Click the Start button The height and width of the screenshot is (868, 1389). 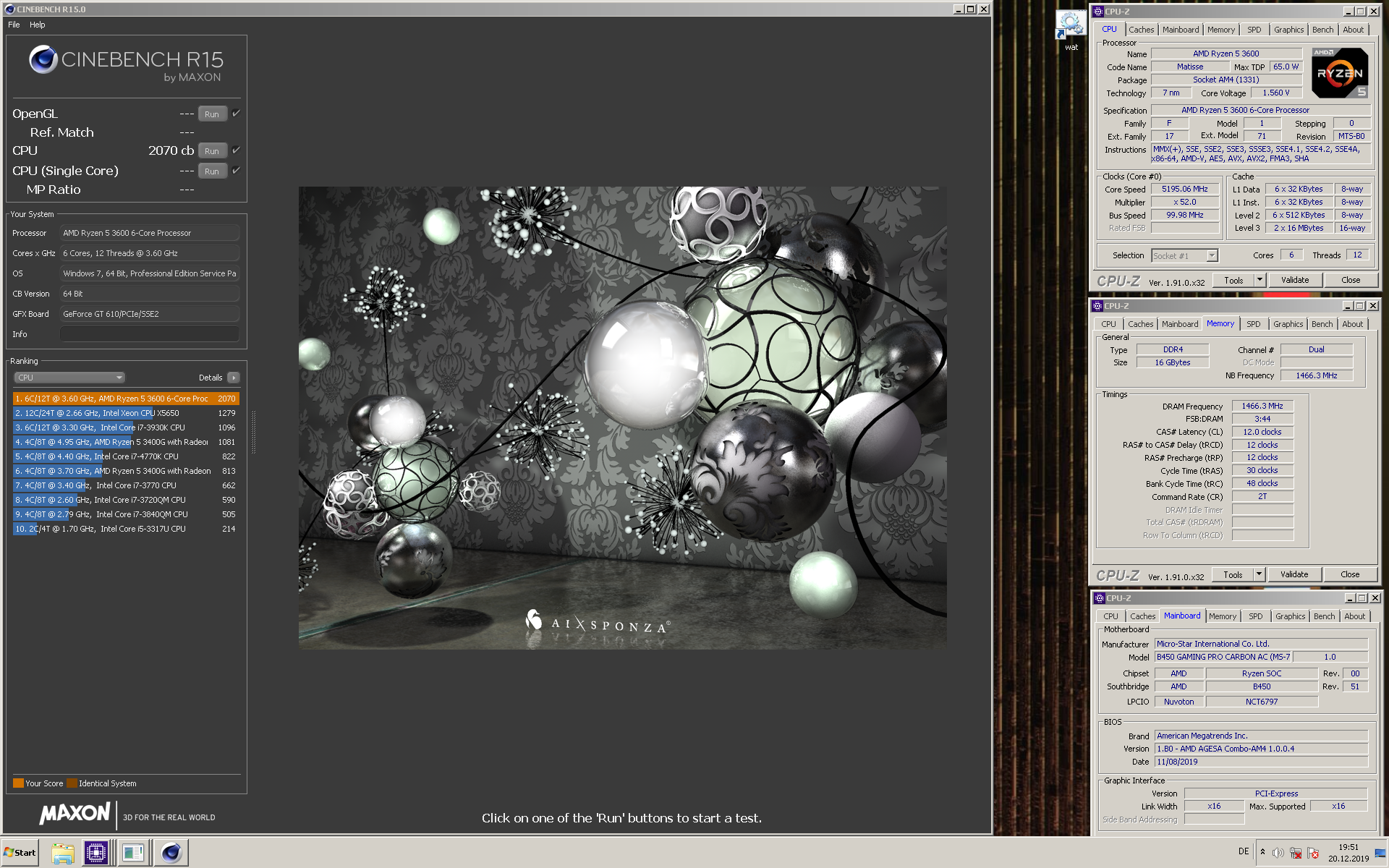pos(20,852)
